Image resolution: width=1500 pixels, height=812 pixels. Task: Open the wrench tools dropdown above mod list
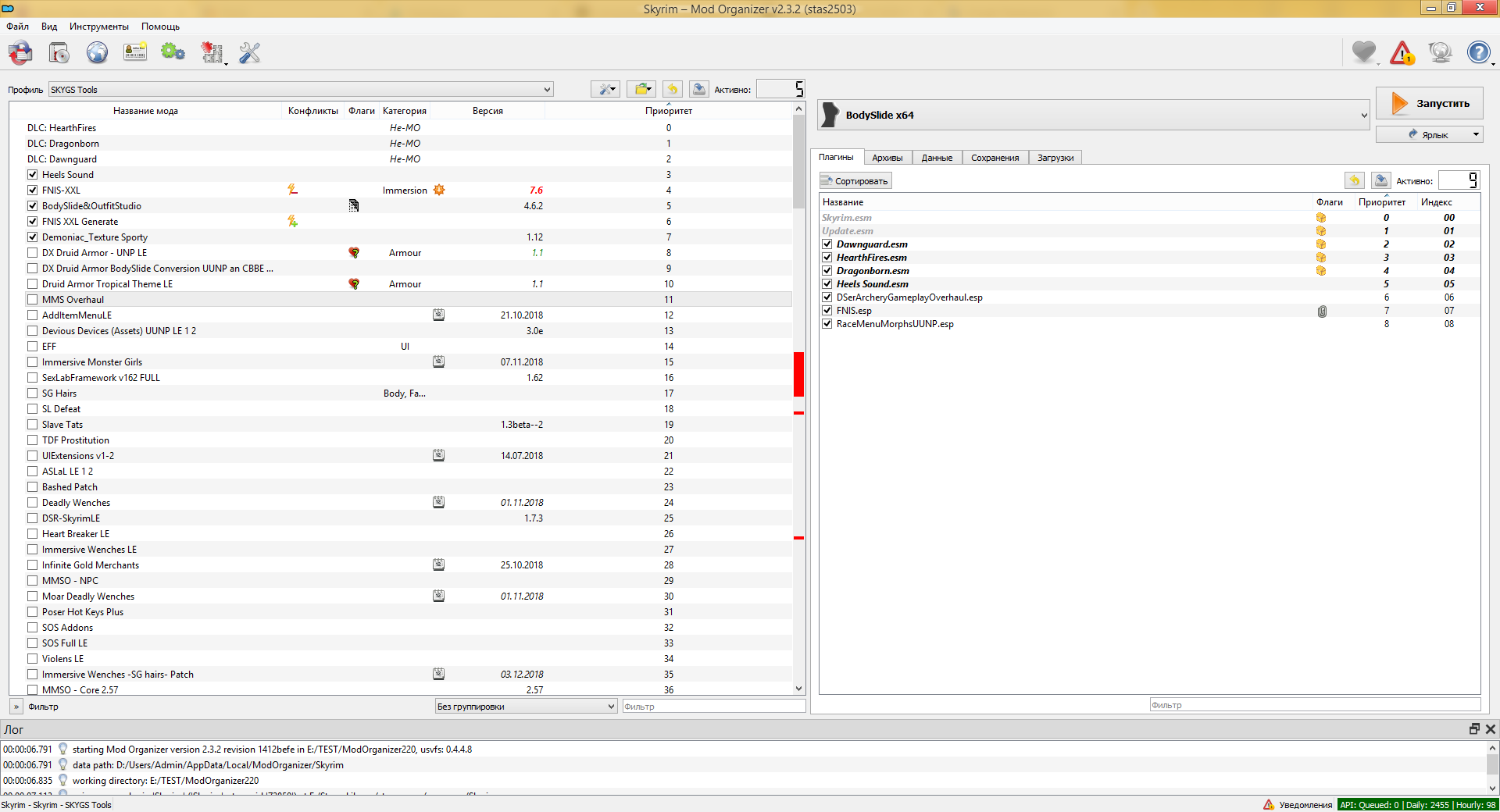(x=605, y=89)
